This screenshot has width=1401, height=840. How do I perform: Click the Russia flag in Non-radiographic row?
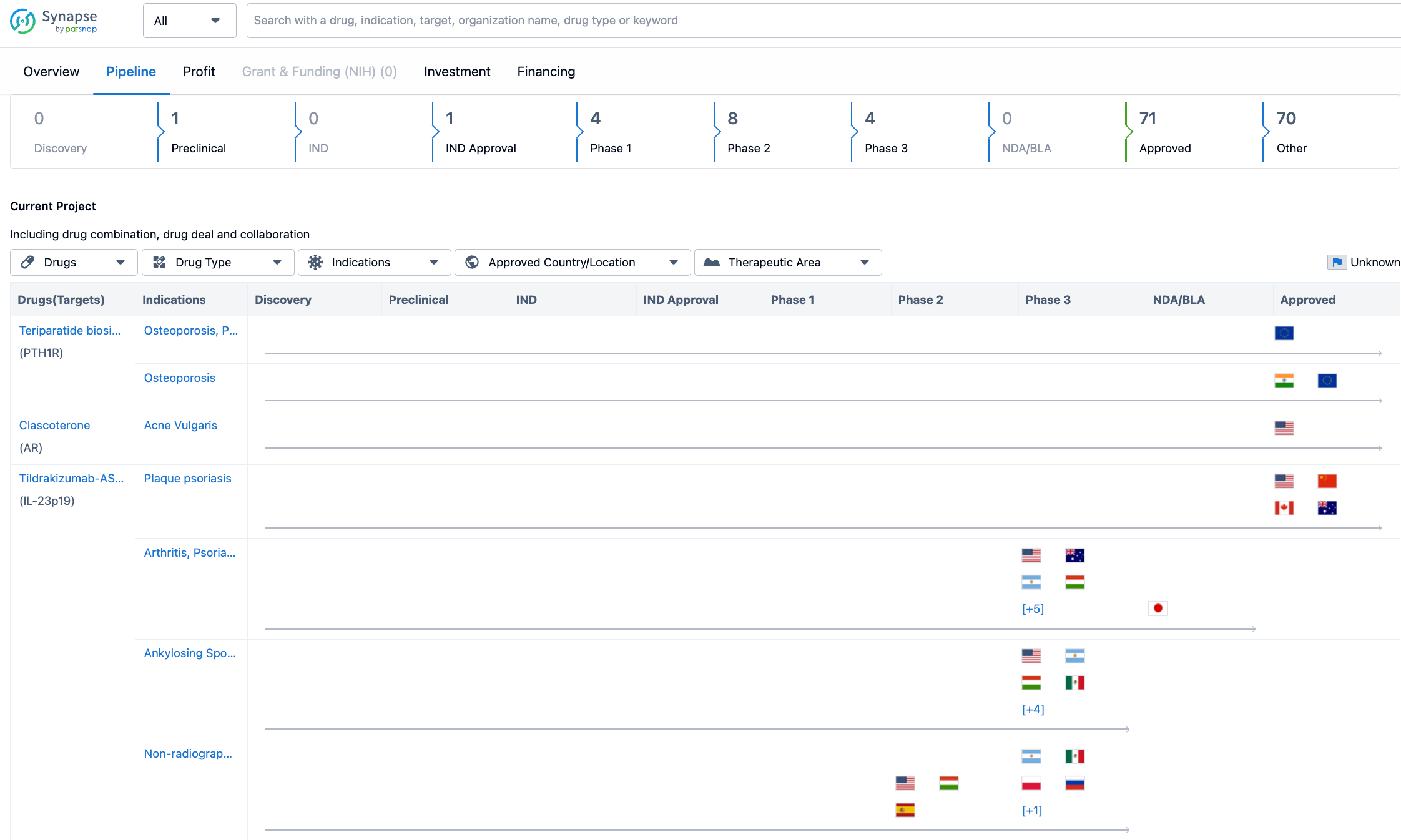click(1074, 783)
